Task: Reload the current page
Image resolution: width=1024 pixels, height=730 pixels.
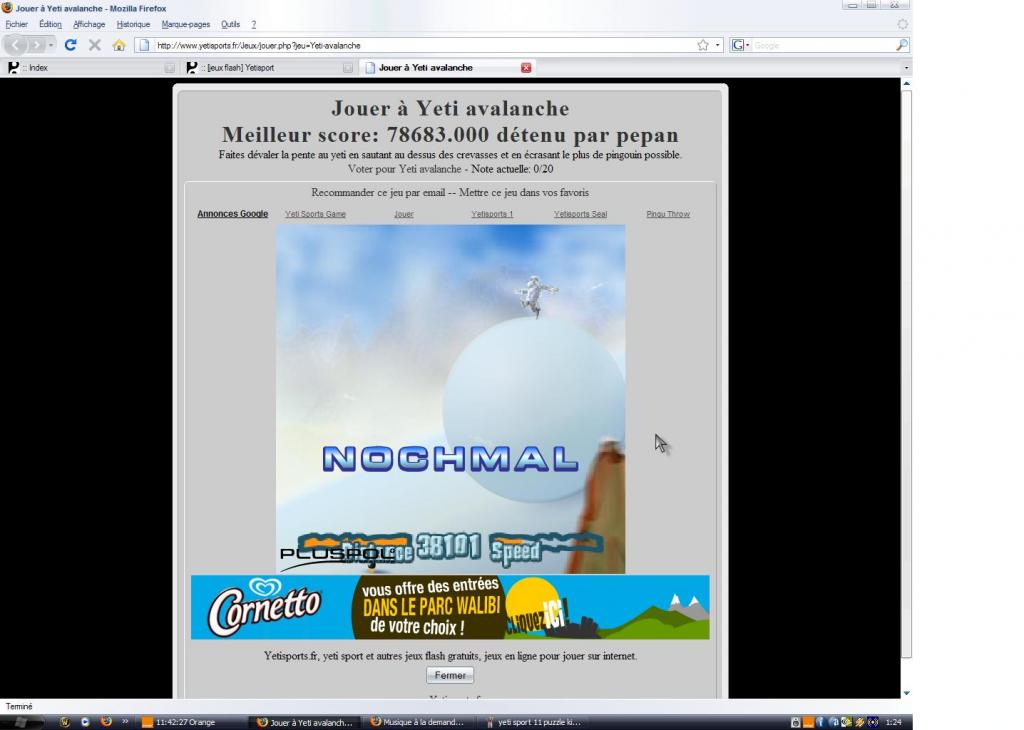Action: 71,45
